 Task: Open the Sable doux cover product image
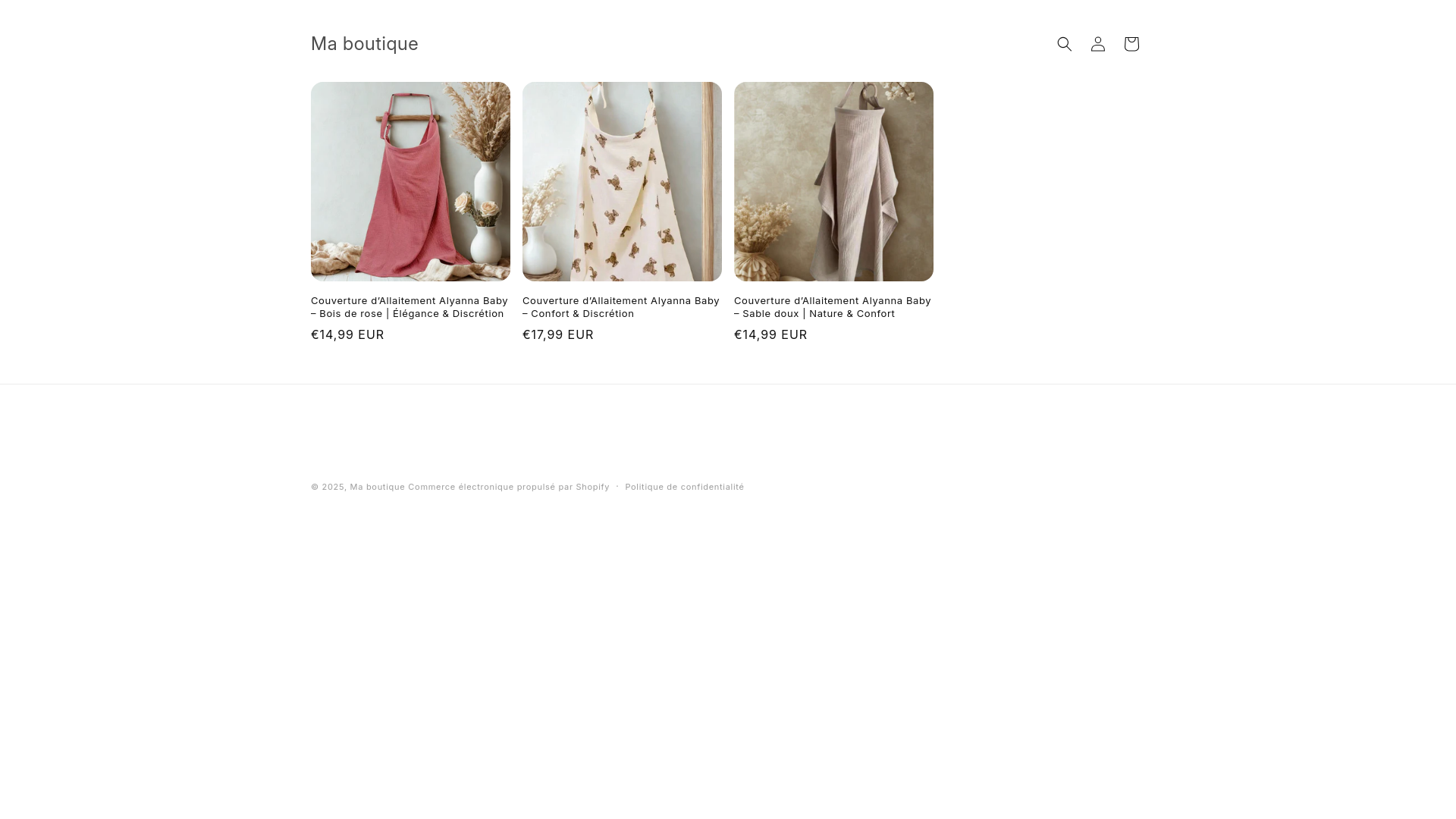pyautogui.click(x=833, y=181)
